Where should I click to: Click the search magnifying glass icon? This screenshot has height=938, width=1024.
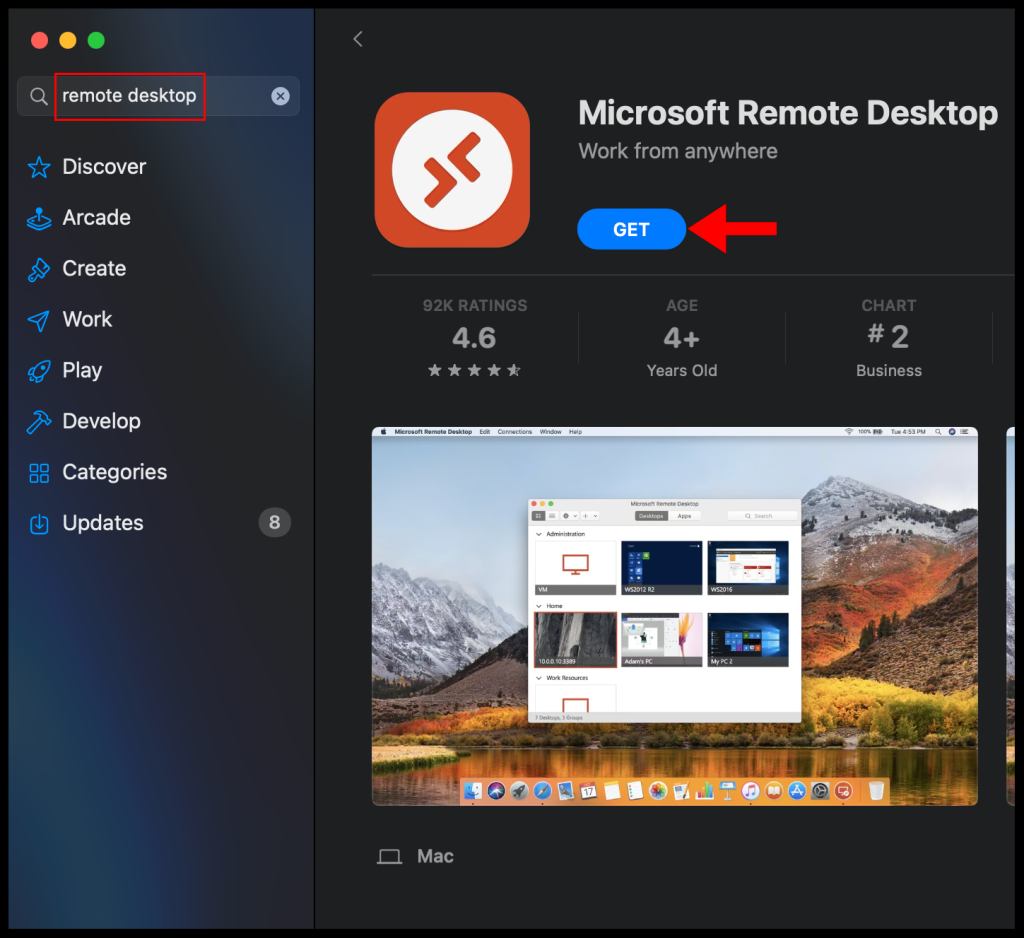(37, 96)
